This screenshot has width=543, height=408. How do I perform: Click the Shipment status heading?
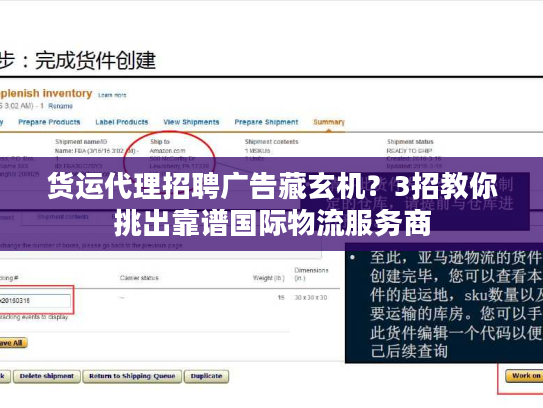[x=410, y=142]
